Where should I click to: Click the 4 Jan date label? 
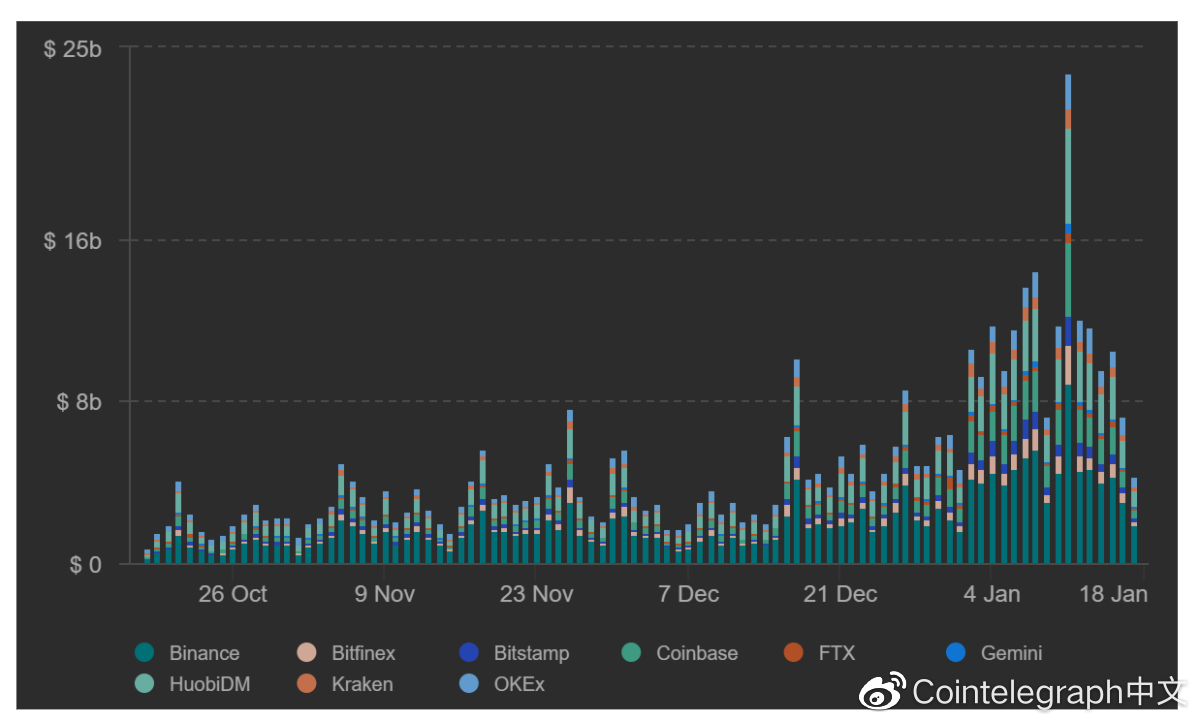pyautogui.click(x=991, y=594)
